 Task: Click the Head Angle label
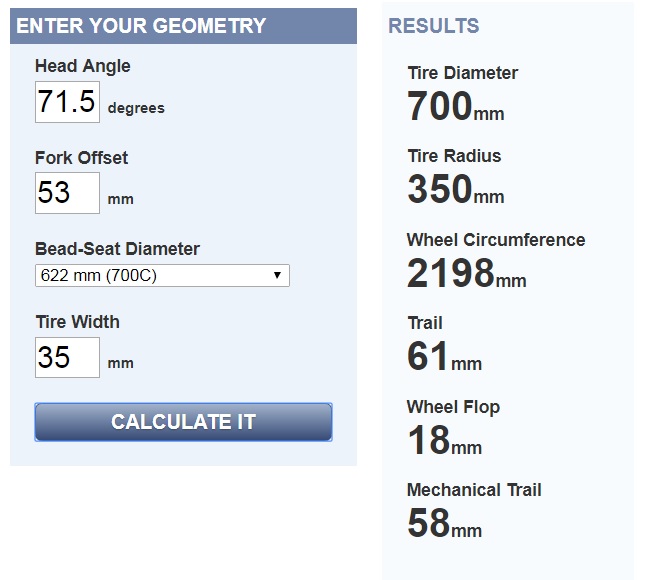tap(83, 66)
